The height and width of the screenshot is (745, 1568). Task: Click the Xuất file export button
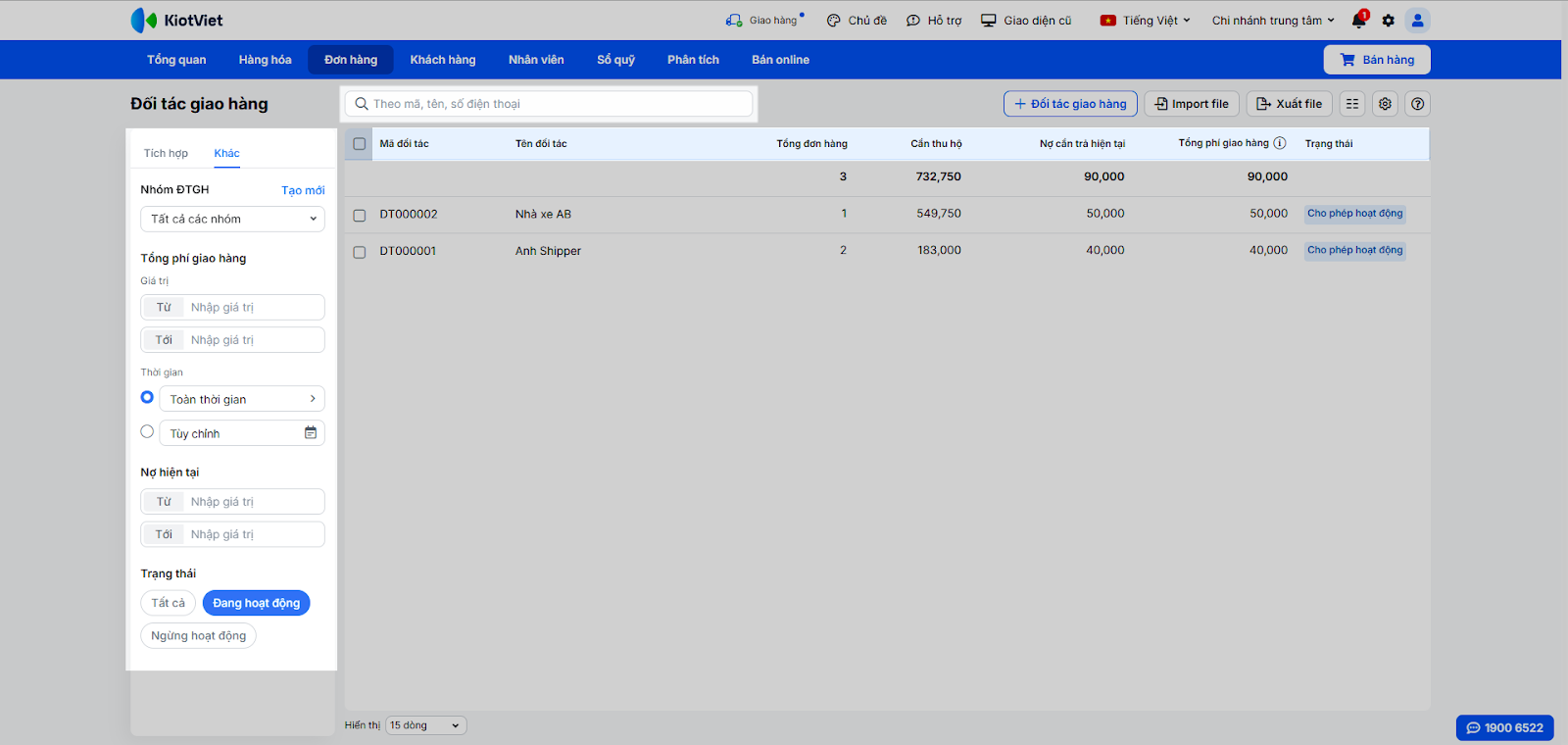[x=1290, y=104]
